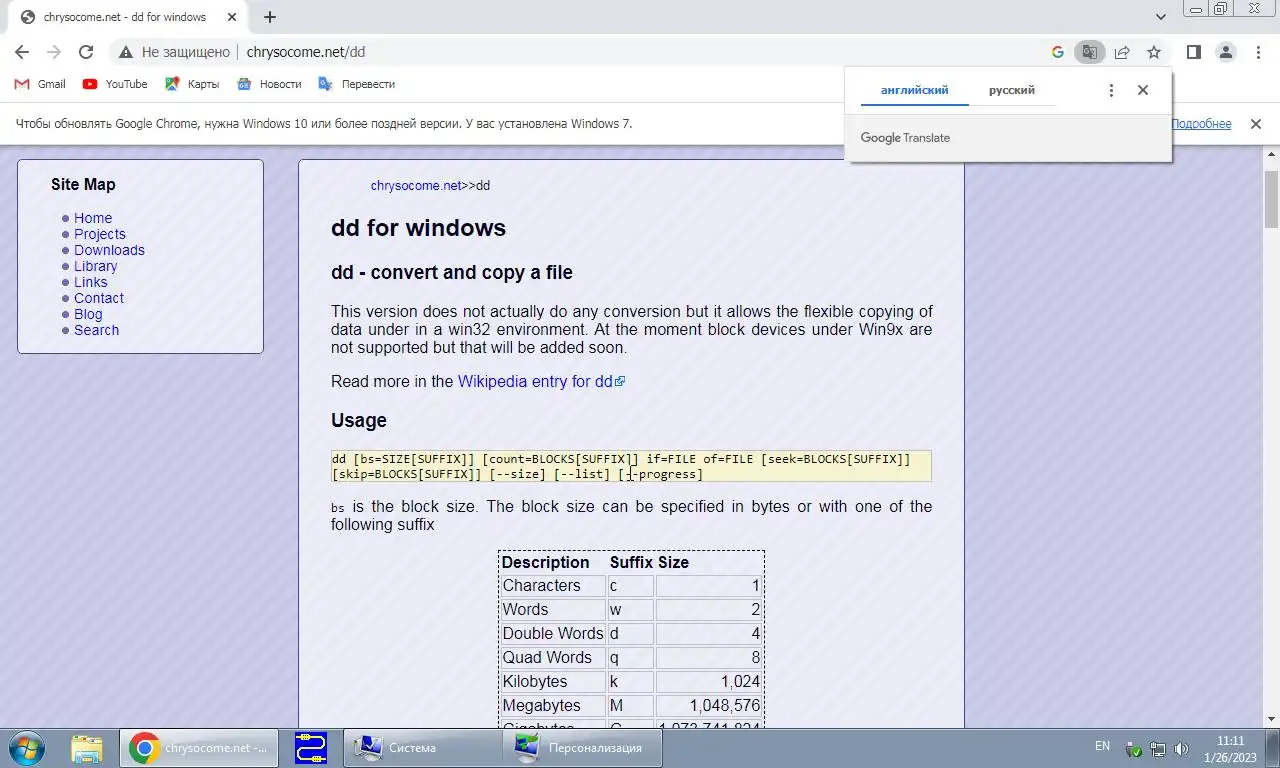Click the Kilobytes table cell
This screenshot has width=1280, height=768.
pos(552,681)
